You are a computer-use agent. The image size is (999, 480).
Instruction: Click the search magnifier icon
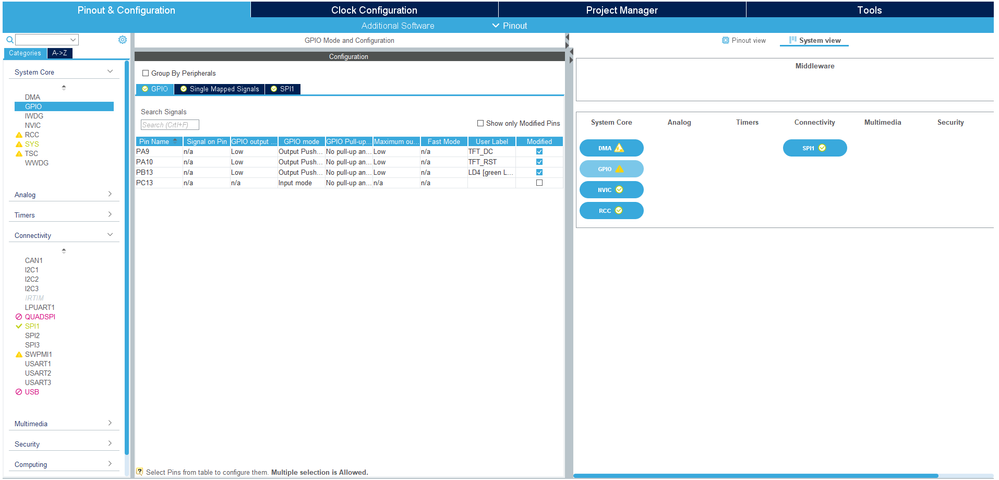(10, 40)
